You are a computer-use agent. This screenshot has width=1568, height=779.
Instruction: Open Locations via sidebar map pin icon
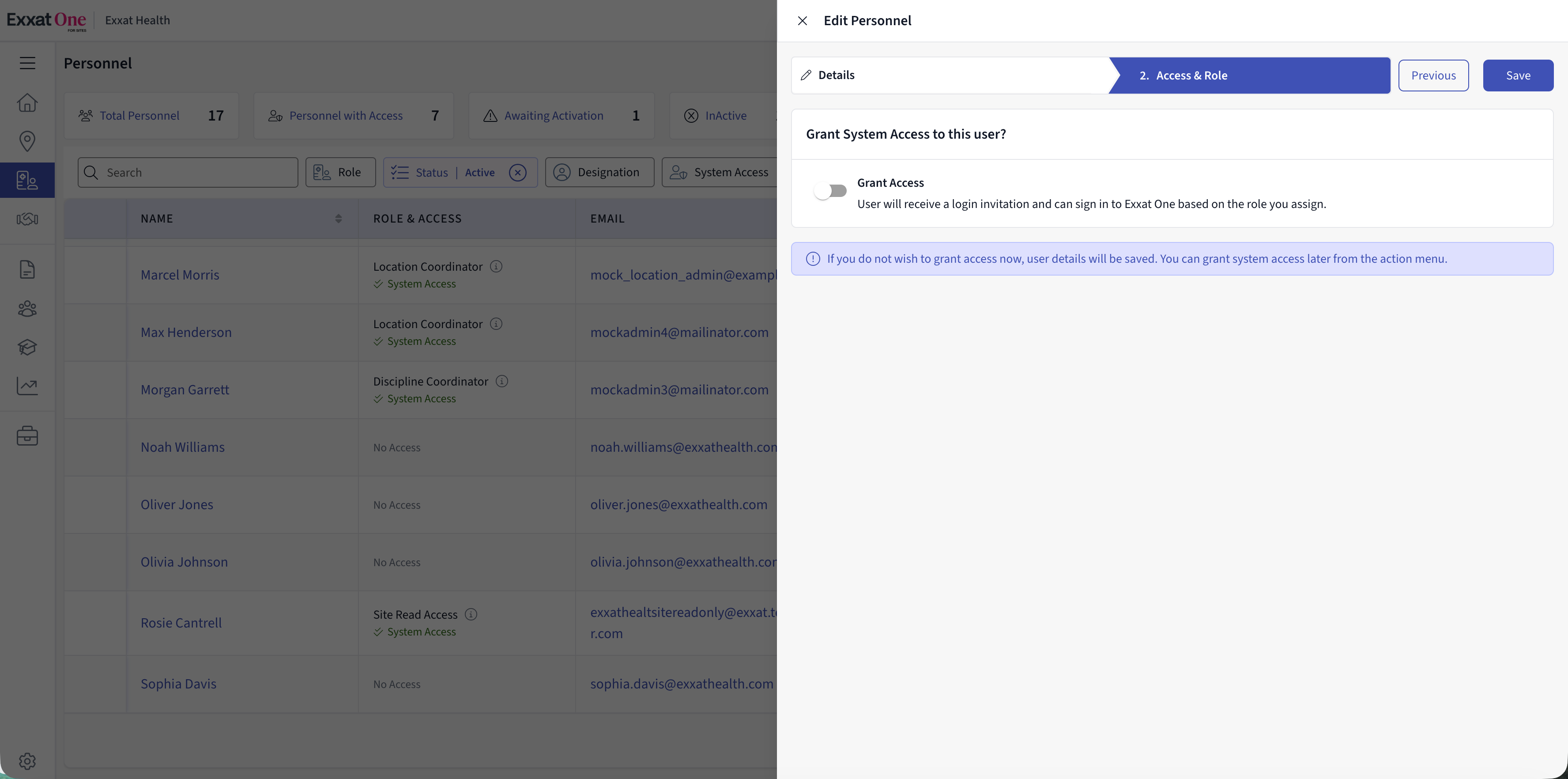click(x=27, y=141)
